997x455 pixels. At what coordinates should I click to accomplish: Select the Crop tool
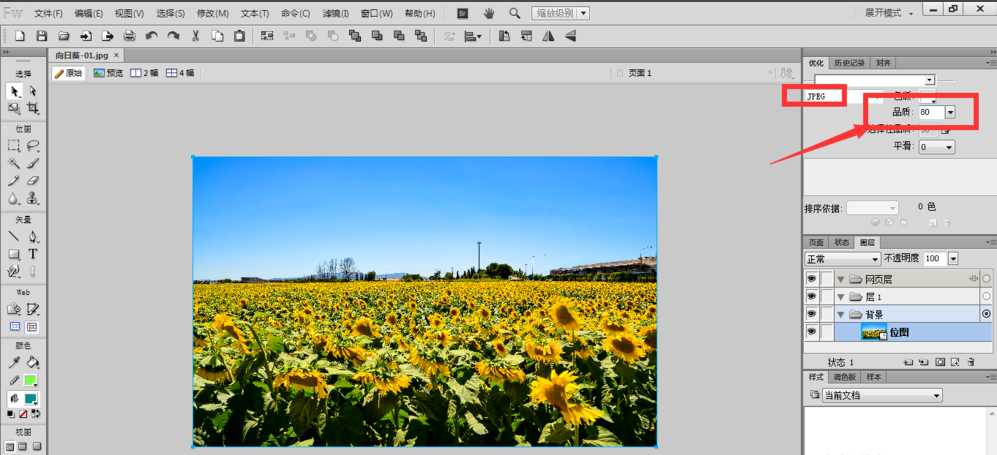(33, 108)
